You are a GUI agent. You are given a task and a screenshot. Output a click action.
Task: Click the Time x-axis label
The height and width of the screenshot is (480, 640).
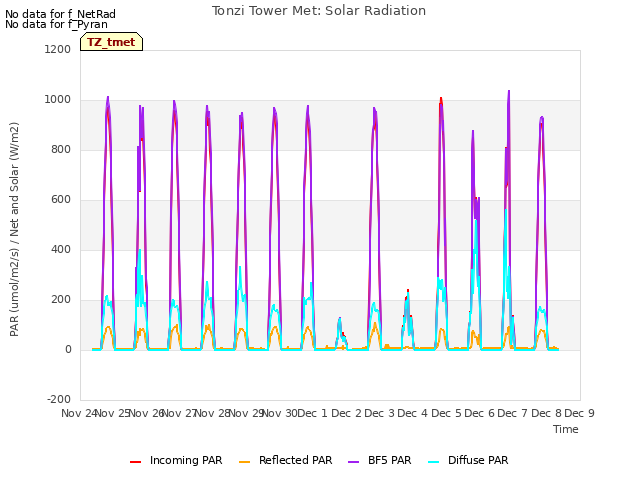click(x=566, y=429)
